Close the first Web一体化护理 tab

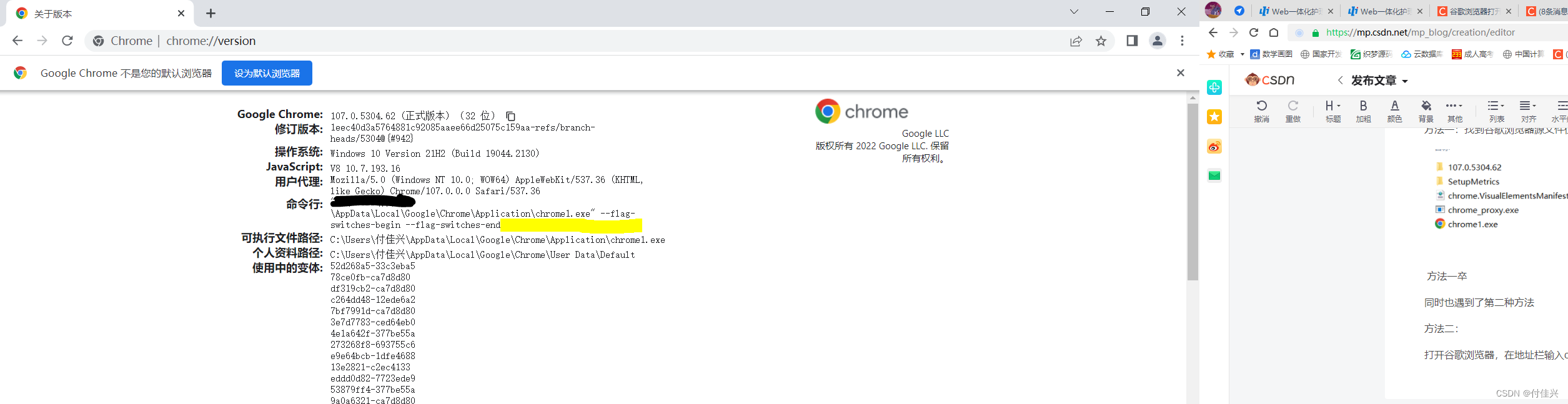click(1330, 11)
